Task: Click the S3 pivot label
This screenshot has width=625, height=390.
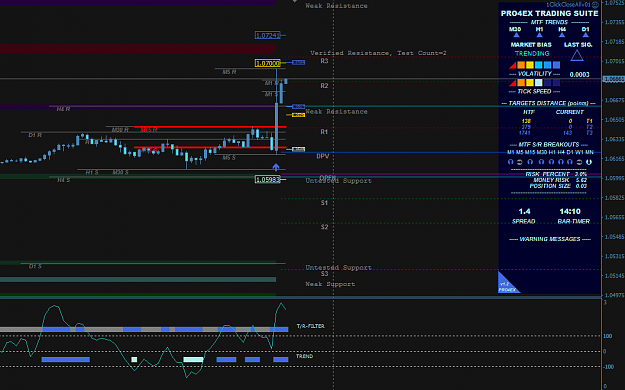Action: click(324, 274)
